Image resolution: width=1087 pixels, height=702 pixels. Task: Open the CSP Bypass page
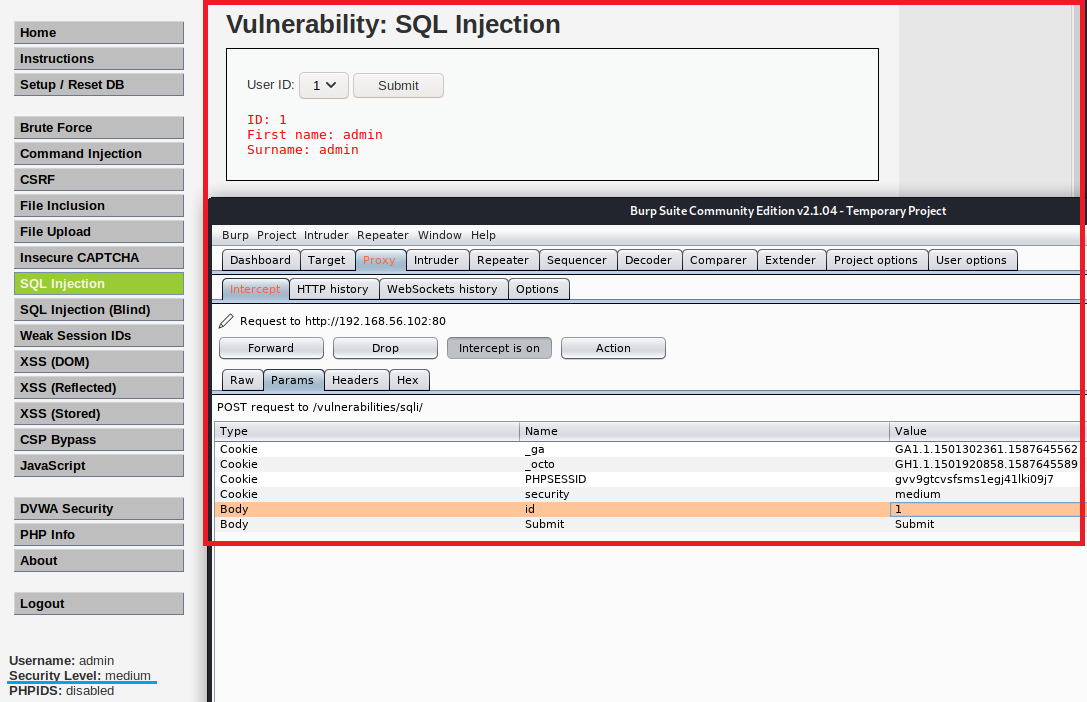[x=98, y=439]
